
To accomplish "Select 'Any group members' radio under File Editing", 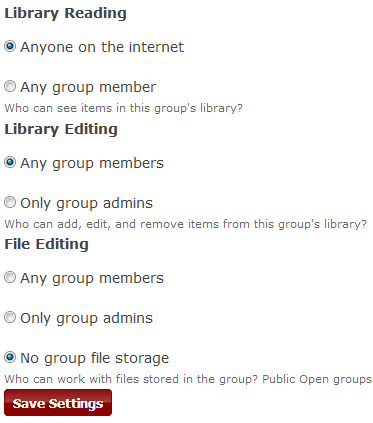I will 10,277.
